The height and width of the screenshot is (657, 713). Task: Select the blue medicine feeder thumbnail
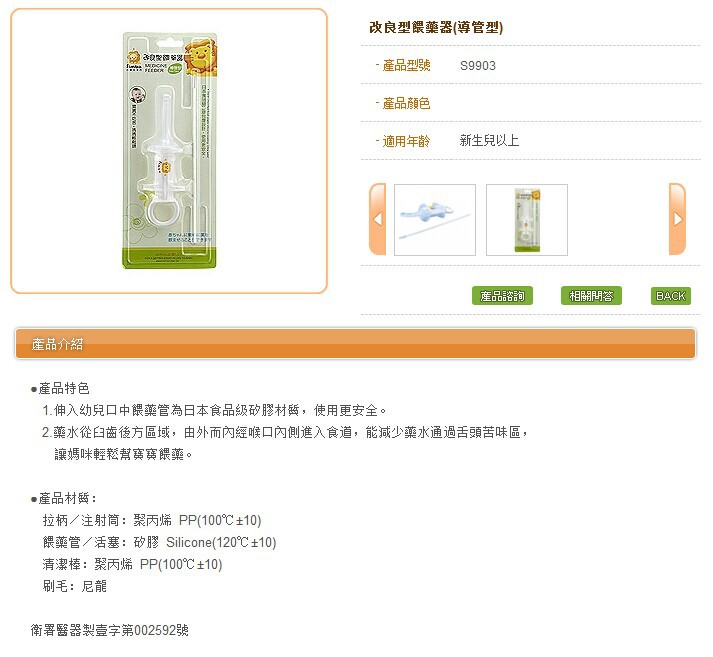[x=435, y=220]
